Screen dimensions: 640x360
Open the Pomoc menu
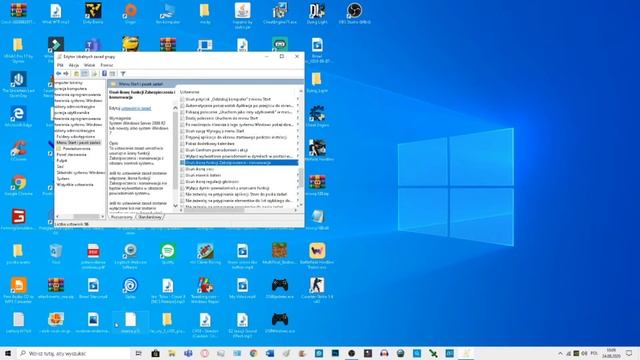pos(107,65)
